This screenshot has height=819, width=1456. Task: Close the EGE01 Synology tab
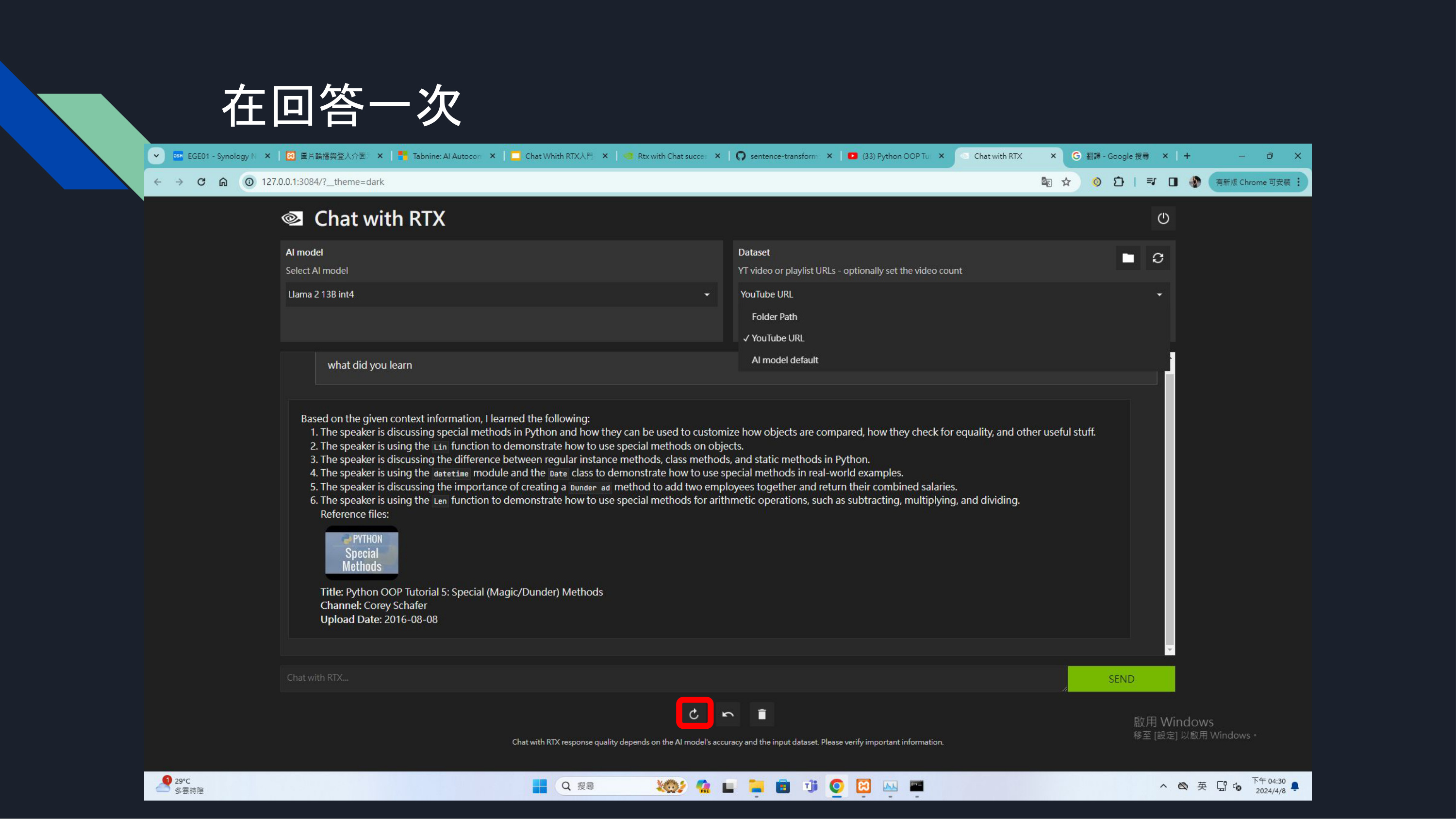267,156
